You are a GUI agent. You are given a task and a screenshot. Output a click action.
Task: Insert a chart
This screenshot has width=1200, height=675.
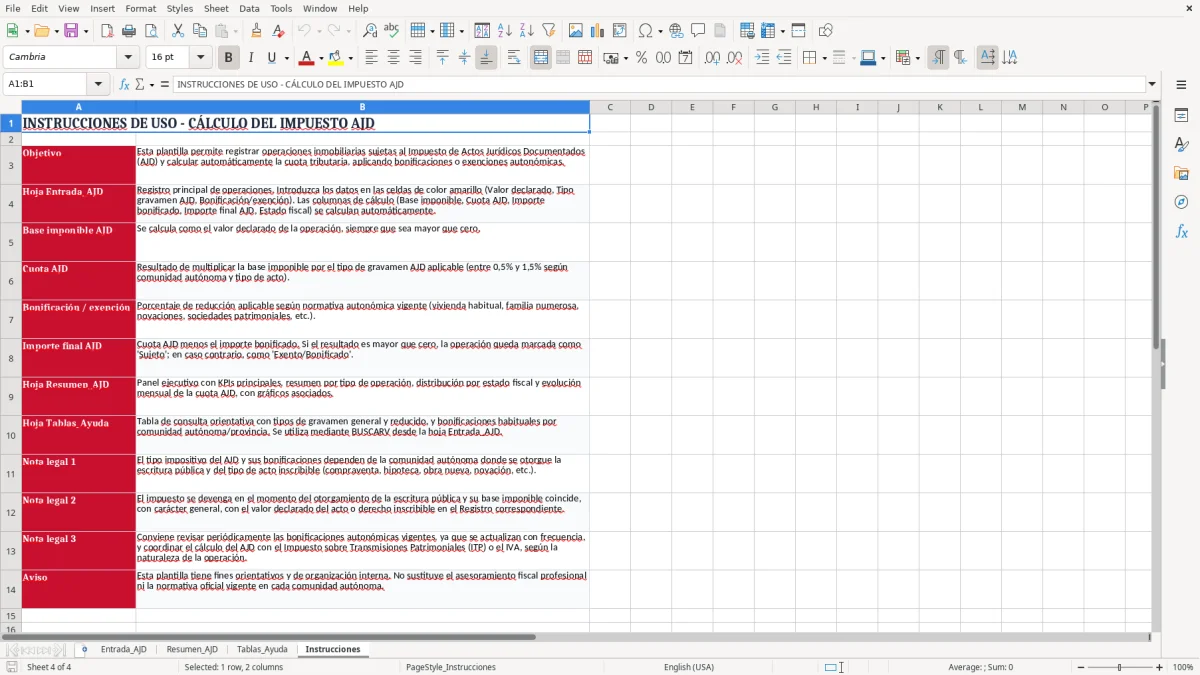pyautogui.click(x=598, y=31)
